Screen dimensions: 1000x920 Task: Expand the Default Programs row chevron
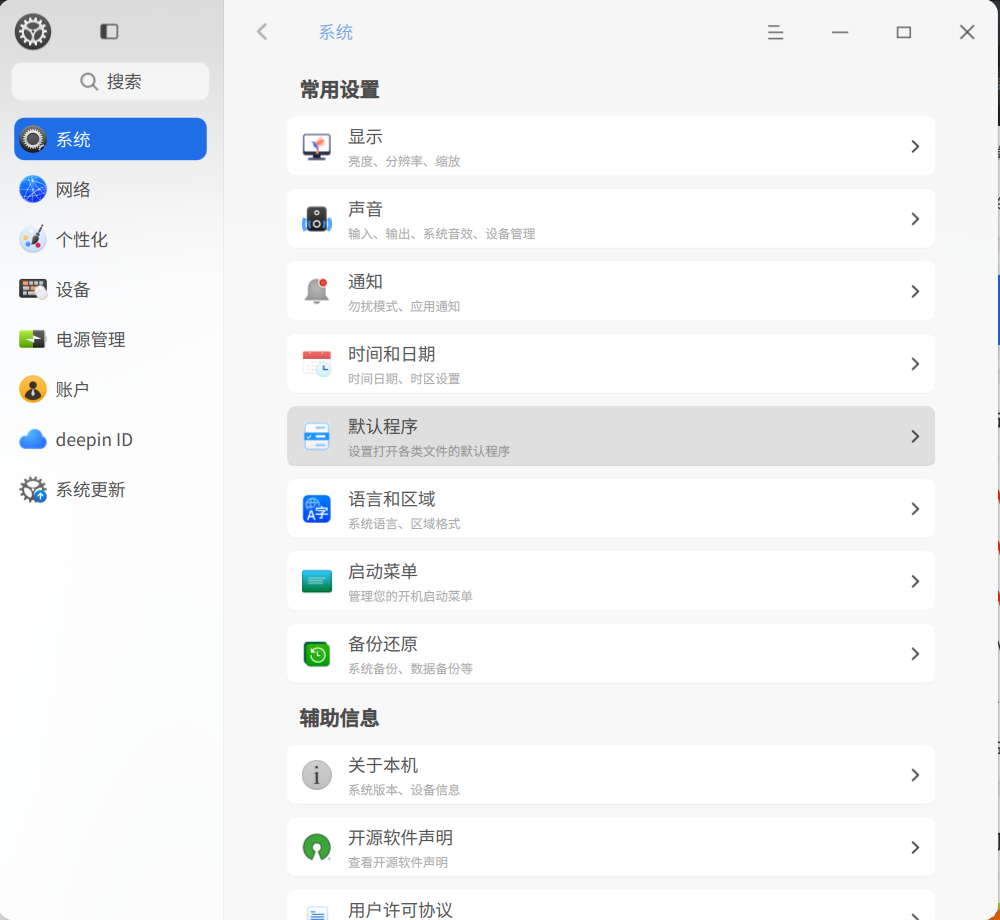point(915,436)
